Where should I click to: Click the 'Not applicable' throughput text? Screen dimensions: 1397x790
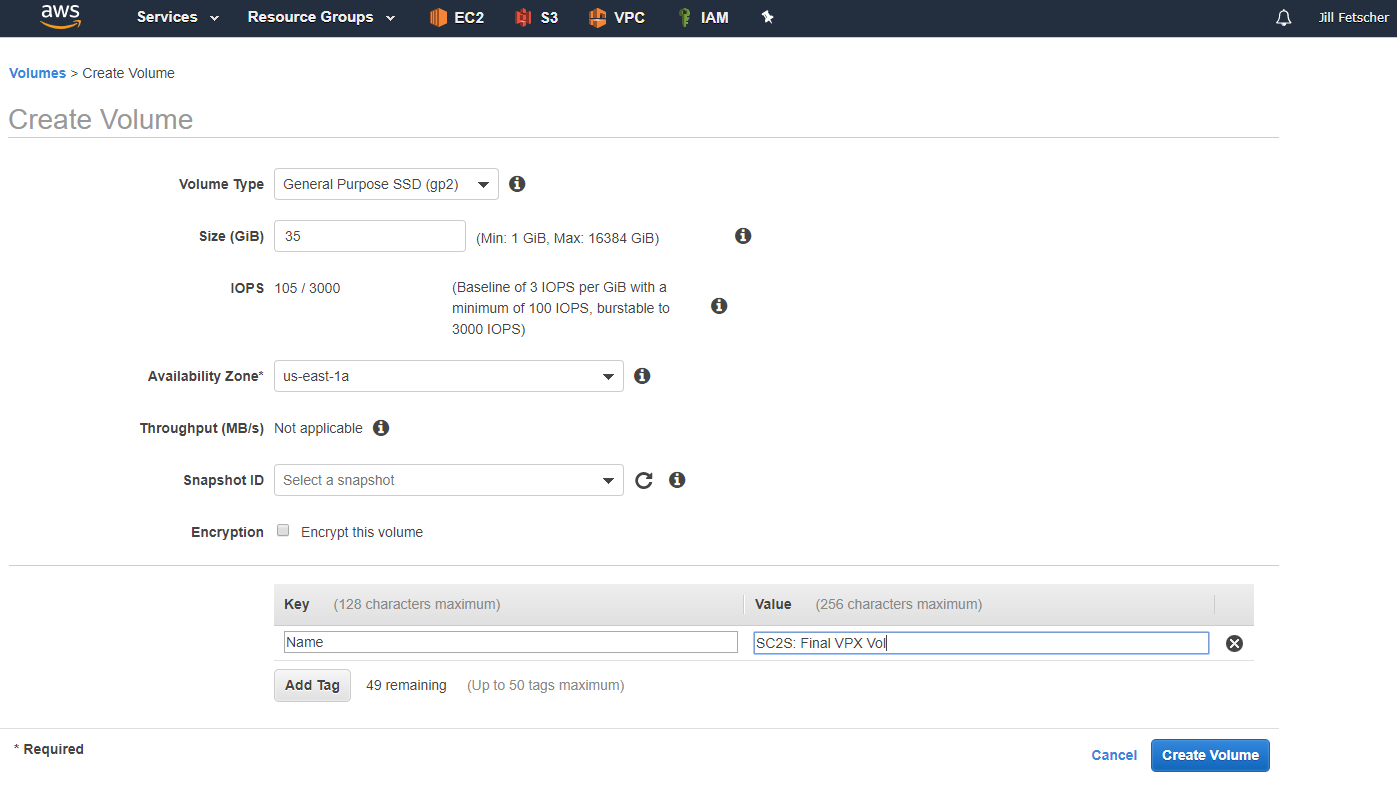click(x=318, y=428)
